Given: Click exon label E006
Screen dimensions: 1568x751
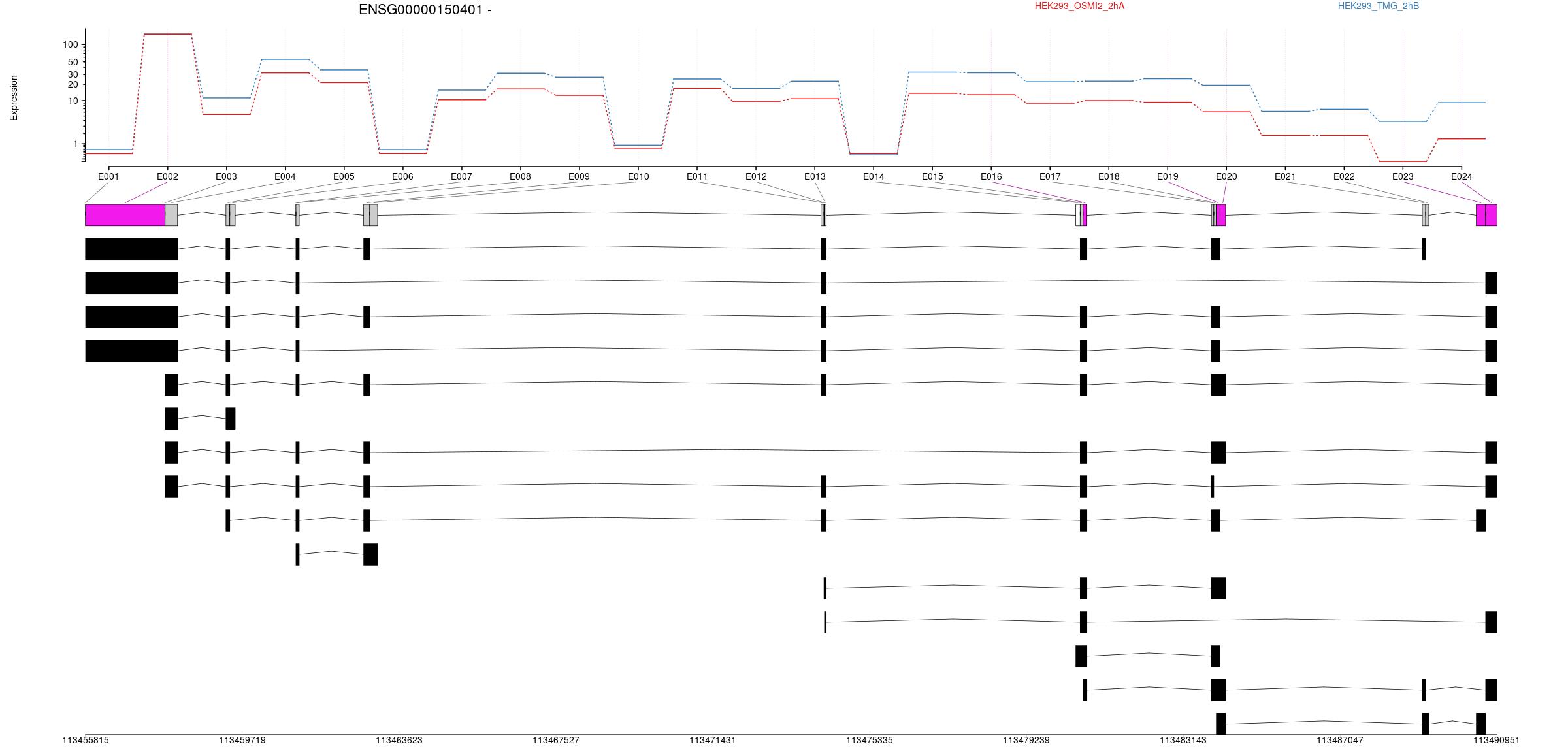Looking at the screenshot, I should 402,176.
